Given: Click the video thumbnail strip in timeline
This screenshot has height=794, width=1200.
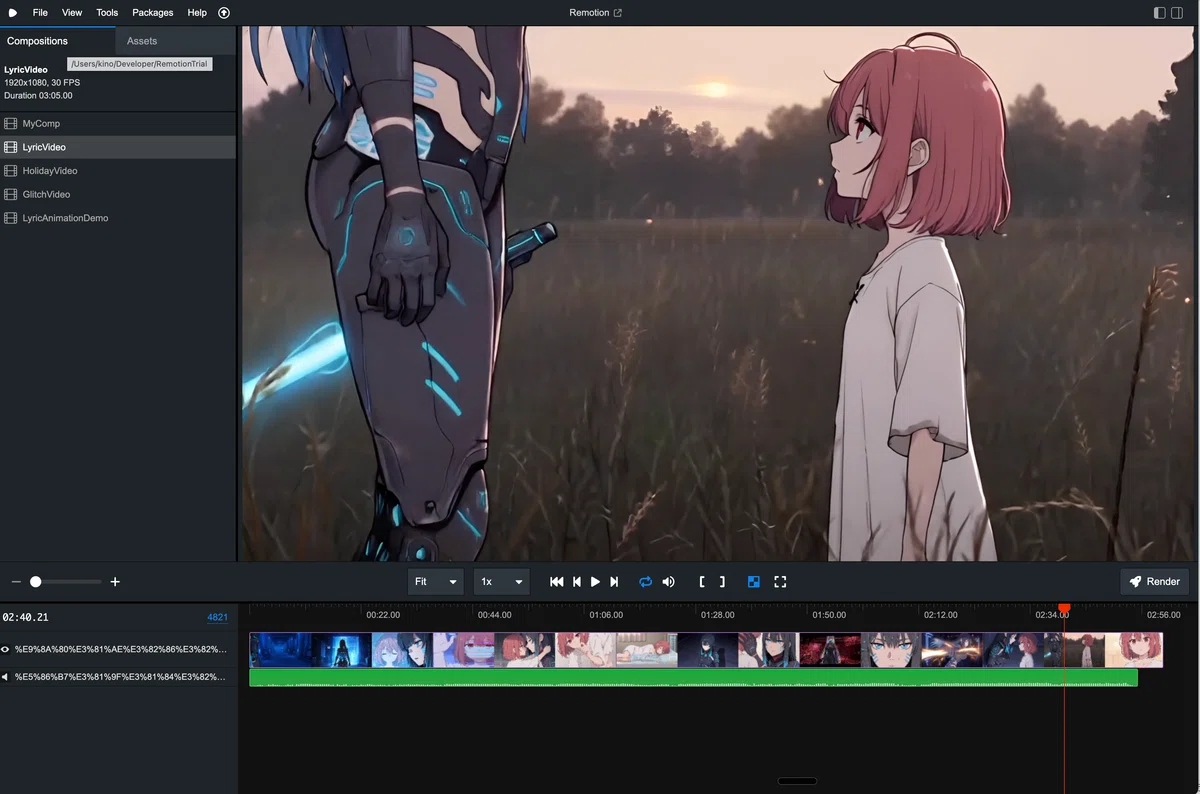Looking at the screenshot, I should coord(706,650).
